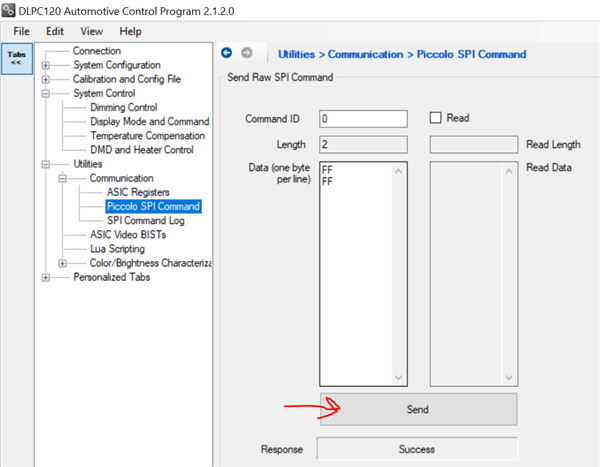Open Display Mode and Command page
The width and height of the screenshot is (600, 467).
coord(150,122)
